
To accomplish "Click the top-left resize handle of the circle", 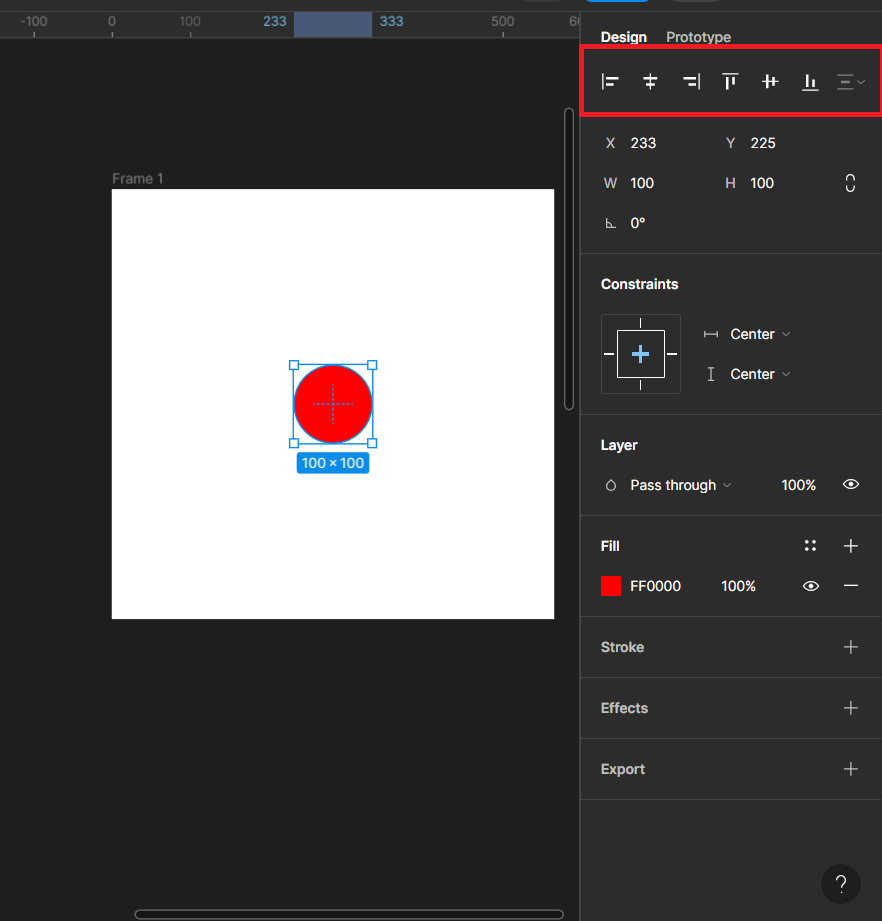I will coord(294,365).
